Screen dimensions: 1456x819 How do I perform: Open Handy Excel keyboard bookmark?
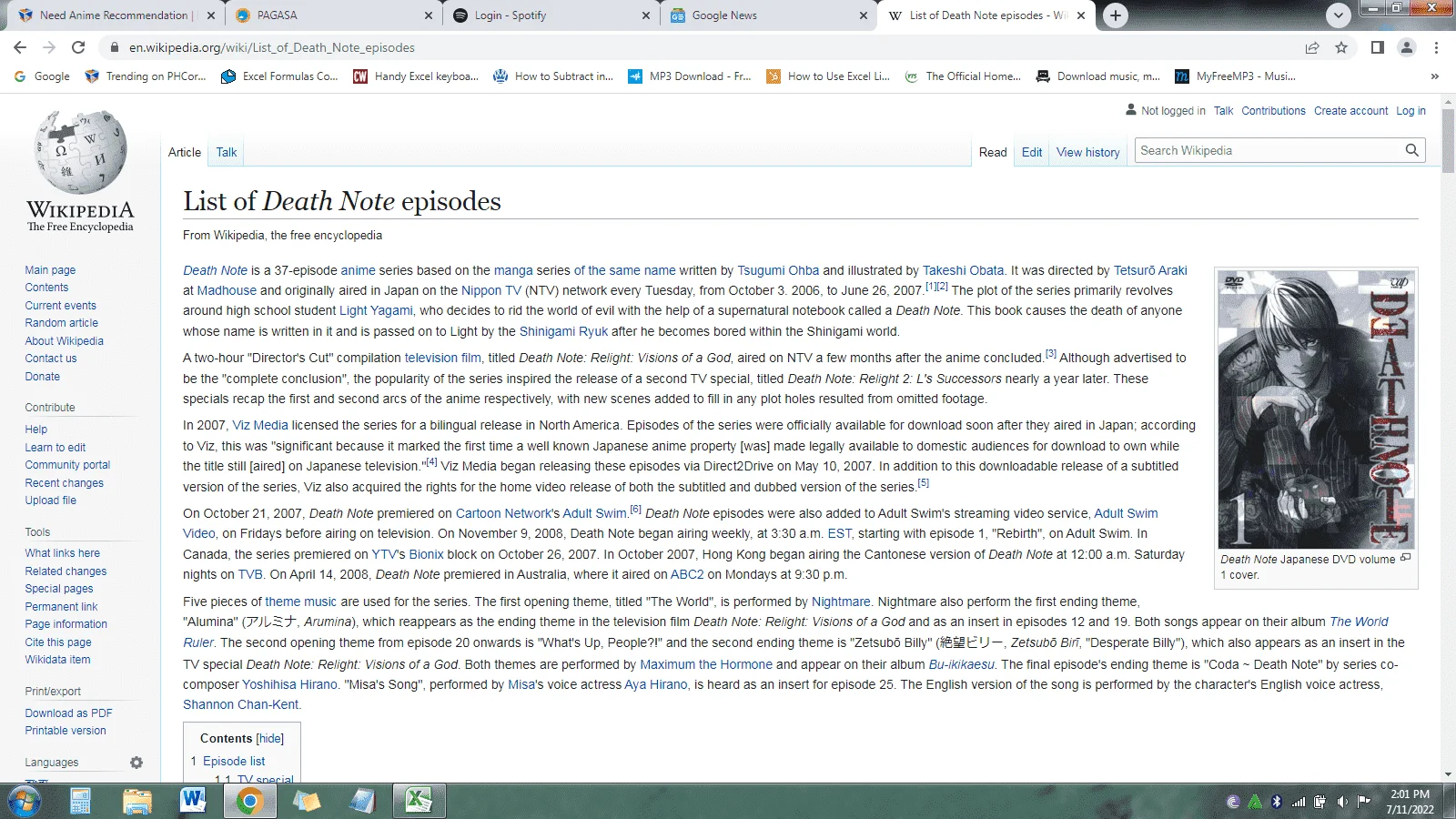pyautogui.click(x=415, y=76)
